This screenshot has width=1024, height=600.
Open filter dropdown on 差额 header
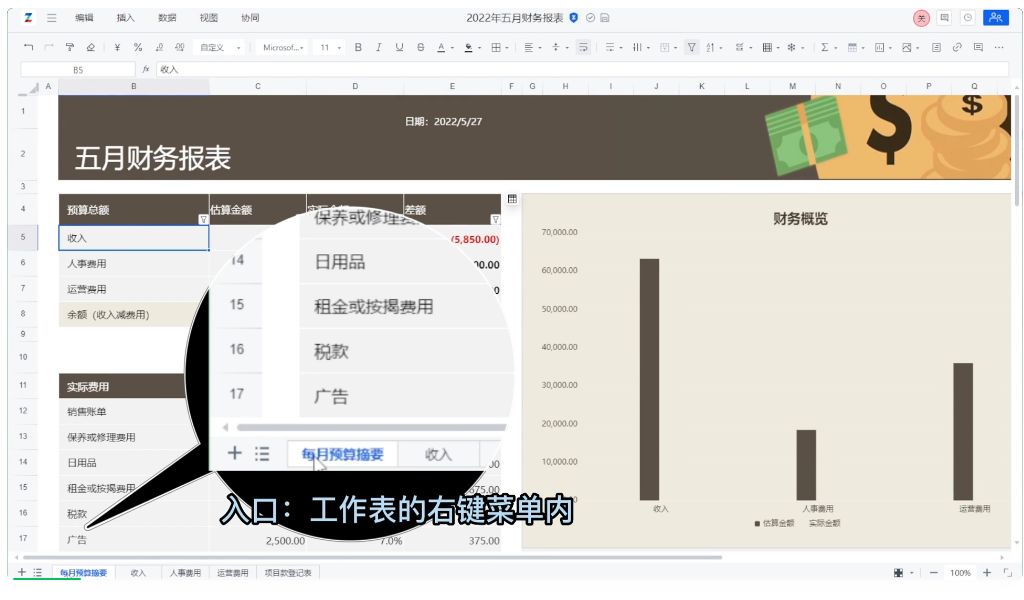pos(496,219)
